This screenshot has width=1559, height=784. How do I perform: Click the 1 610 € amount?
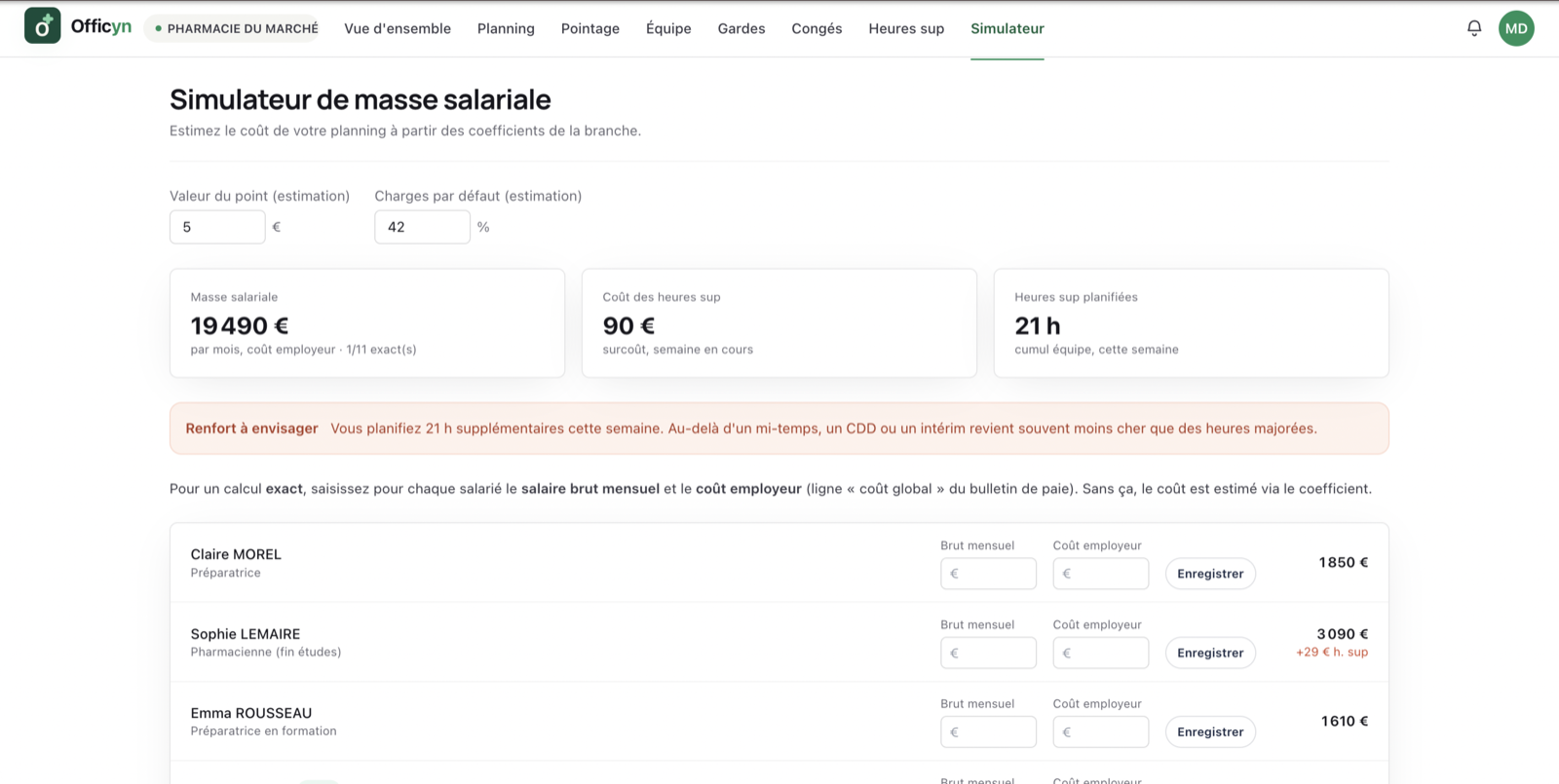(x=1345, y=721)
